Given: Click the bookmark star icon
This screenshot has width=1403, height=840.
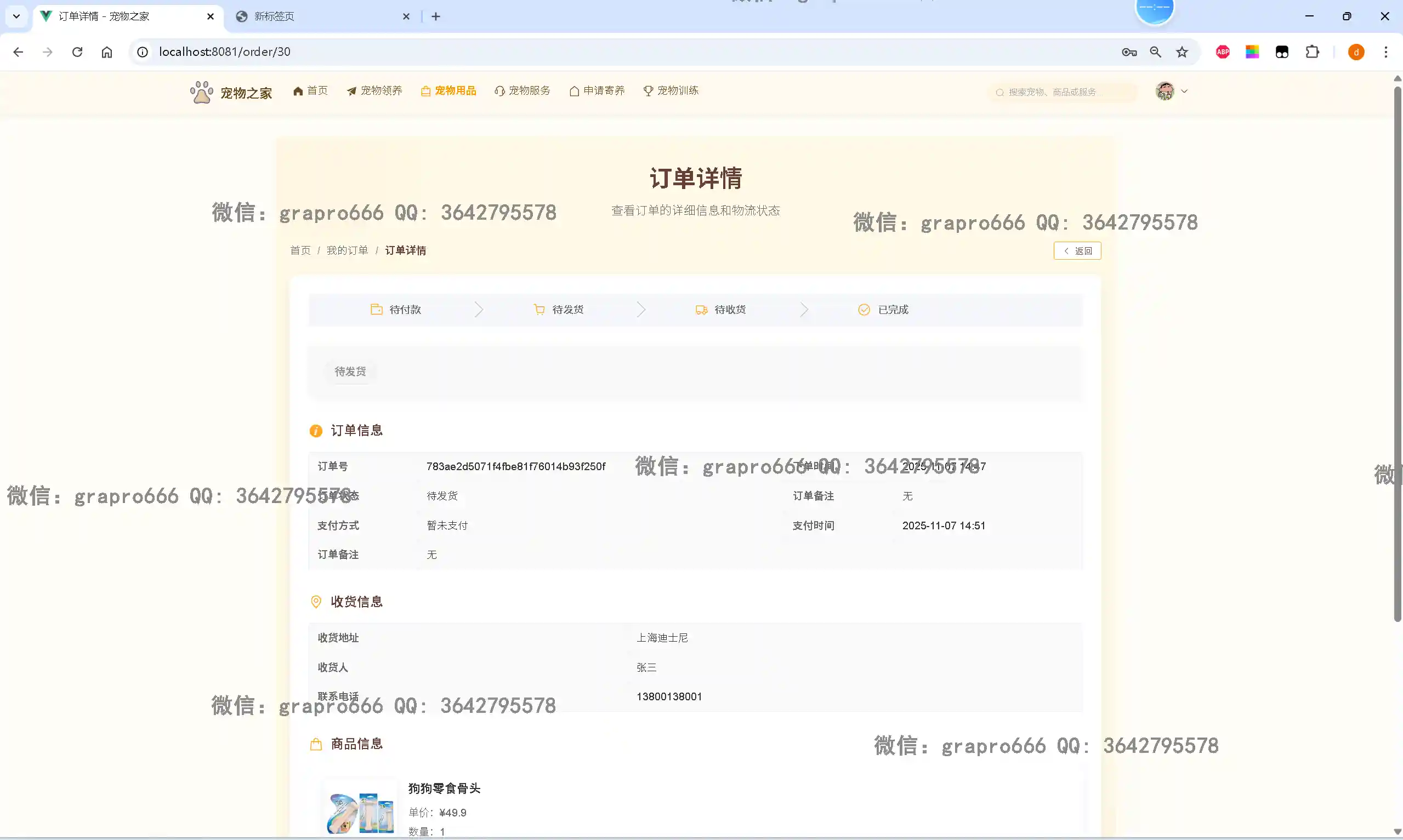Looking at the screenshot, I should point(1182,52).
